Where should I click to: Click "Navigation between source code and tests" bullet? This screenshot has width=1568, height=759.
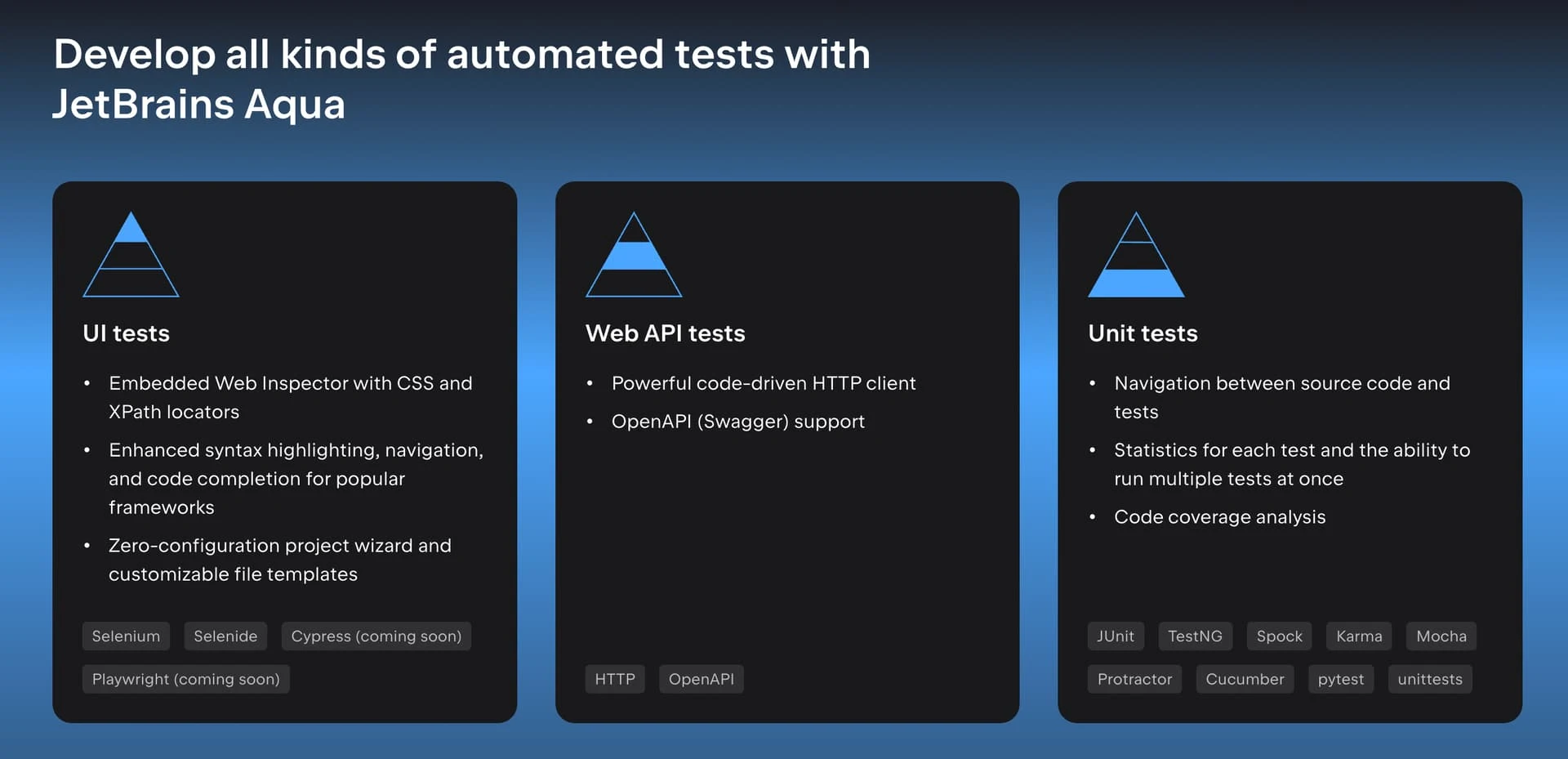click(x=1282, y=397)
